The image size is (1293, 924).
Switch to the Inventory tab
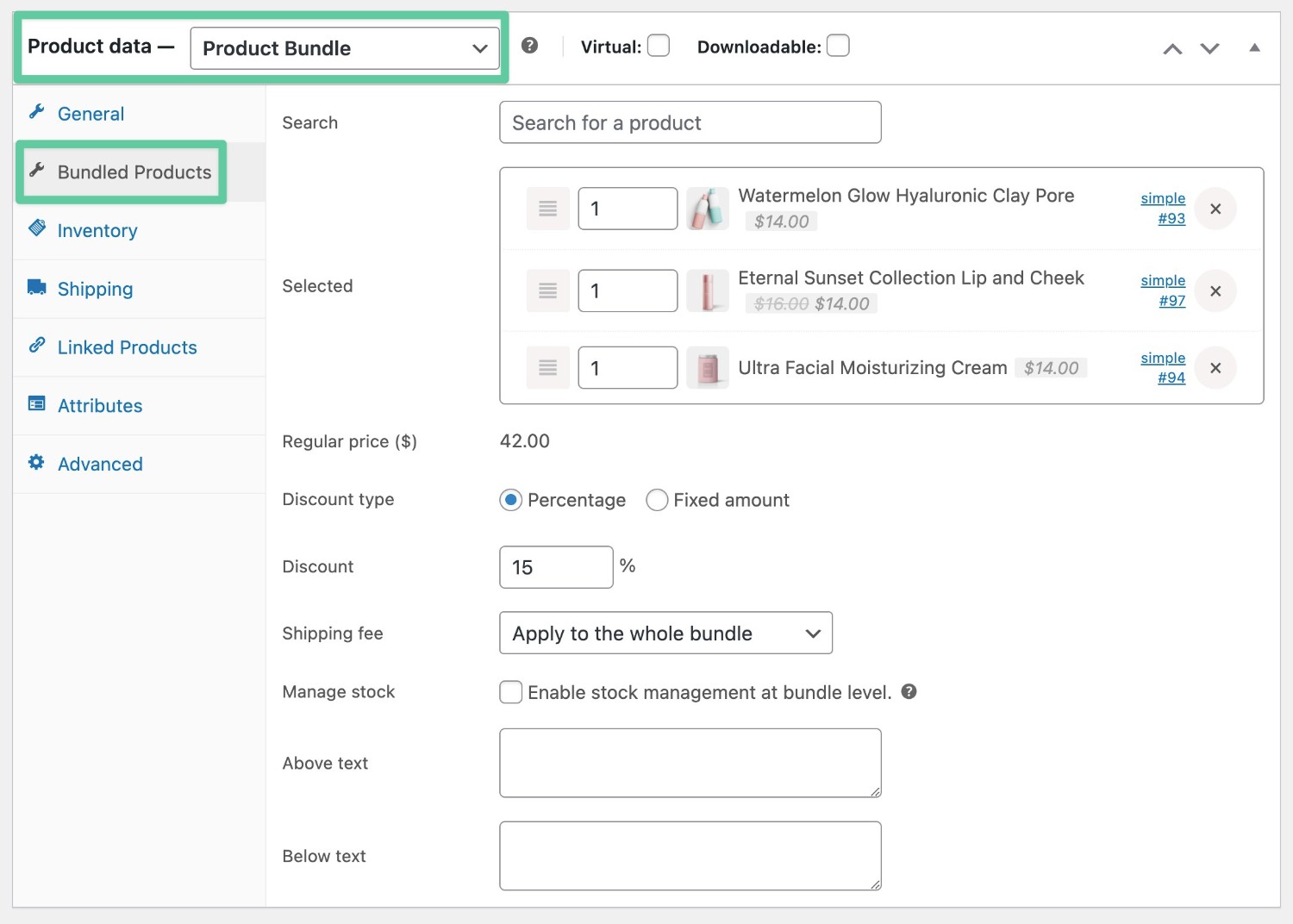coord(97,231)
